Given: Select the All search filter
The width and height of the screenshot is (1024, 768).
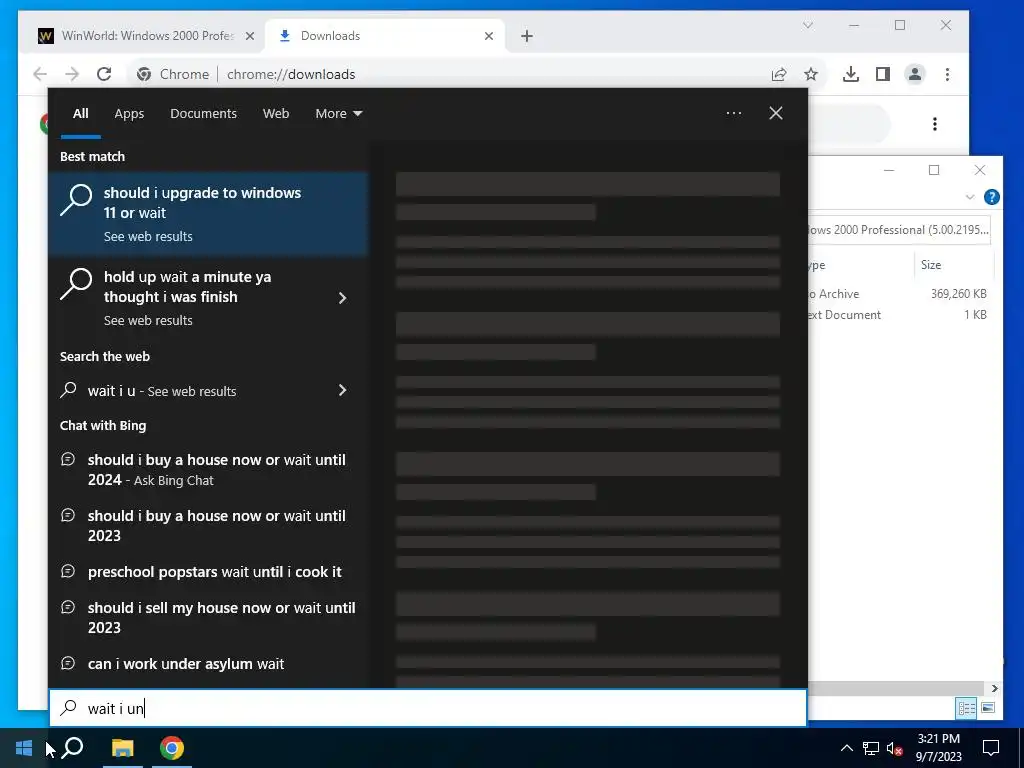Looking at the screenshot, I should click(x=80, y=114).
